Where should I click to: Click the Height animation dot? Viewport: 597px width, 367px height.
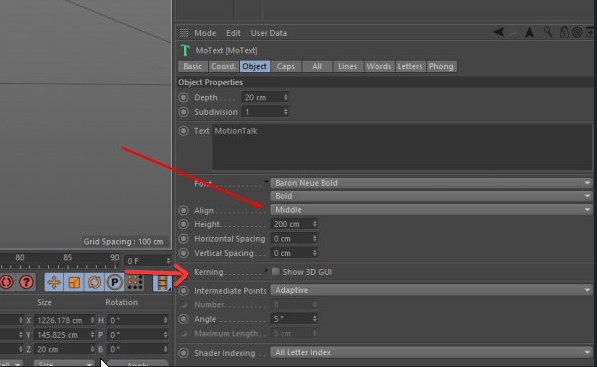click(x=184, y=224)
